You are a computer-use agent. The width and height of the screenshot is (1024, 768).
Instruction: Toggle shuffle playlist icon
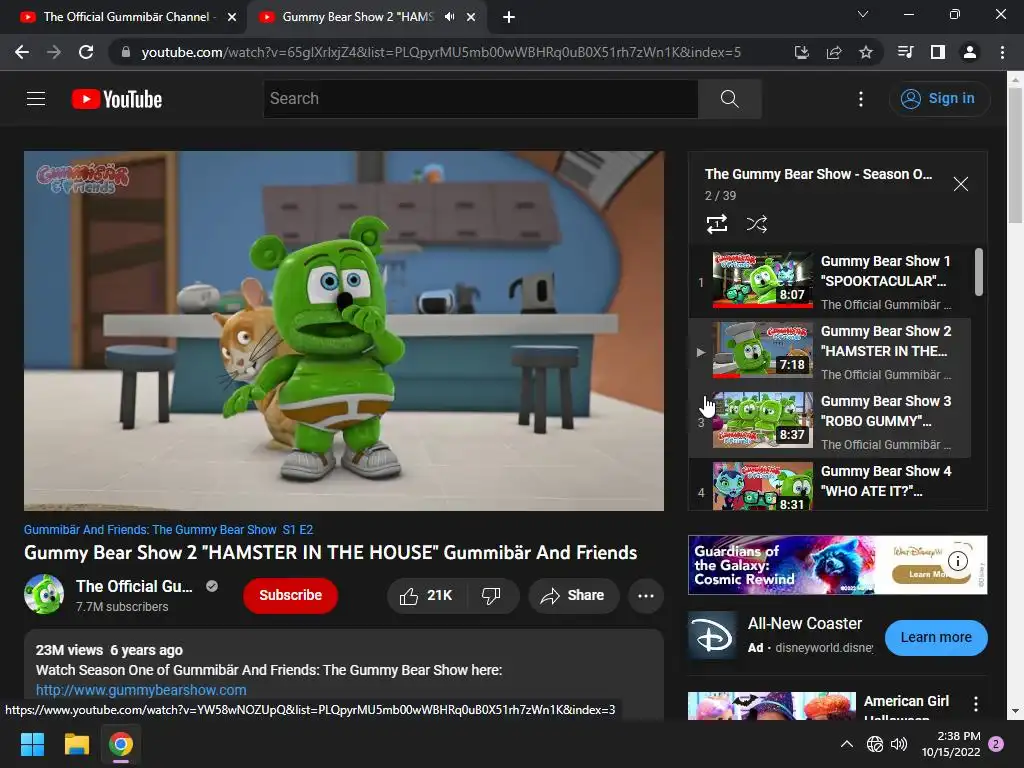point(756,224)
